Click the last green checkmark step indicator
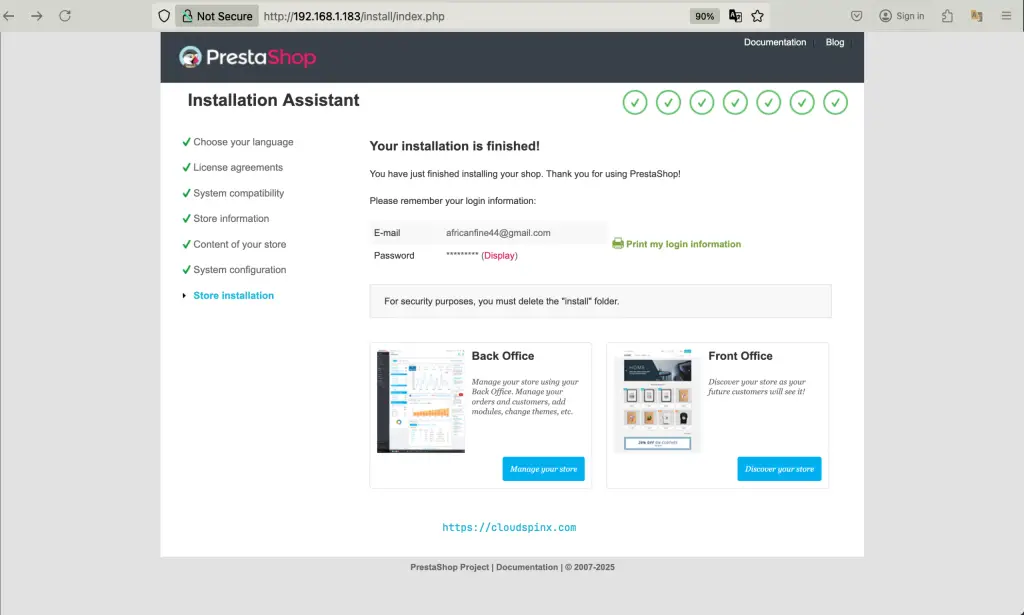The height and width of the screenshot is (615, 1024). pyautogui.click(x=835, y=102)
